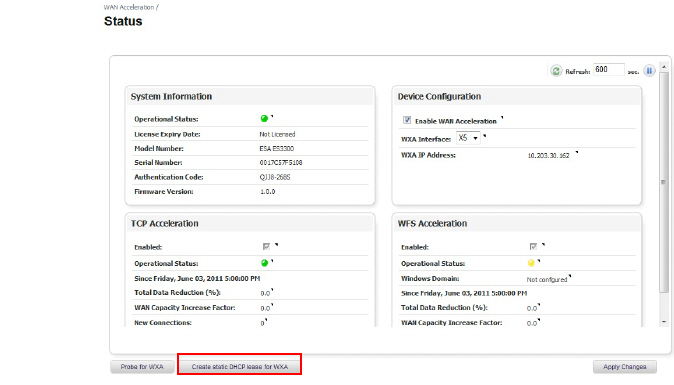
Task: Click the vertical scrollbar thumb
Action: 664,182
